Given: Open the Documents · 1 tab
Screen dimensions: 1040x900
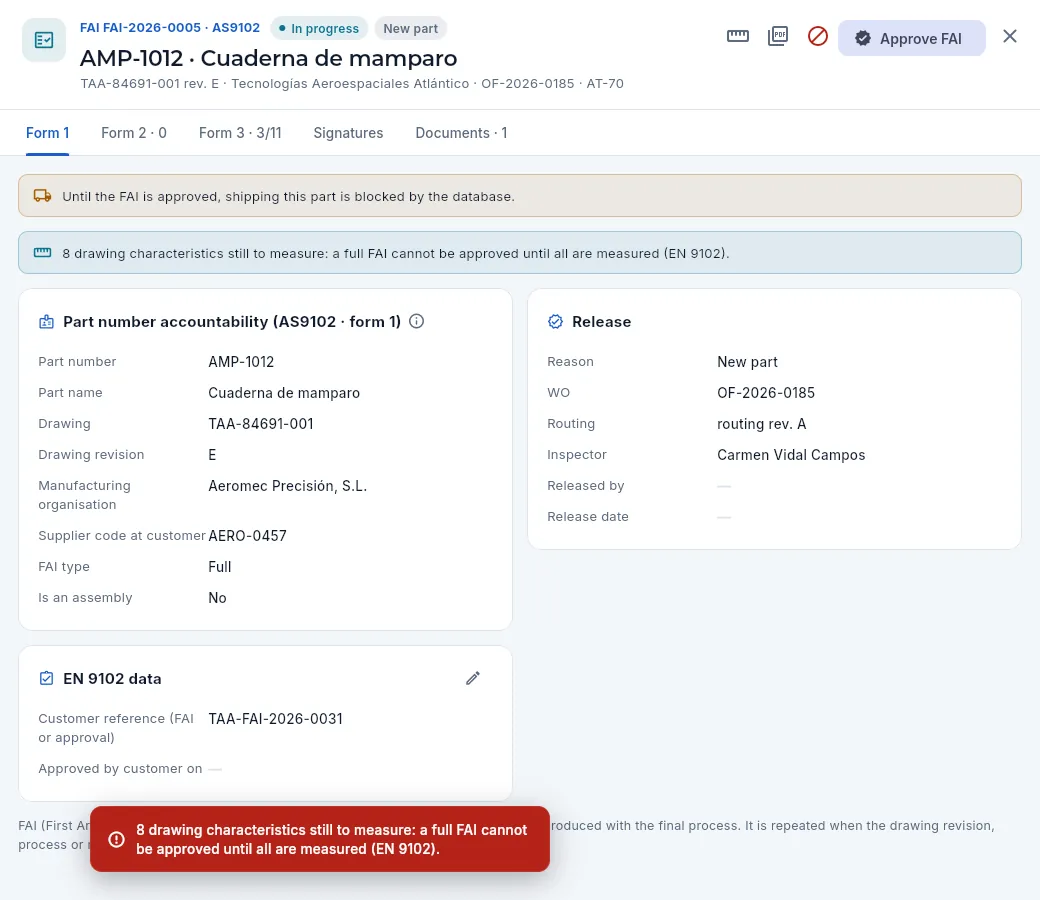Looking at the screenshot, I should pos(461,133).
